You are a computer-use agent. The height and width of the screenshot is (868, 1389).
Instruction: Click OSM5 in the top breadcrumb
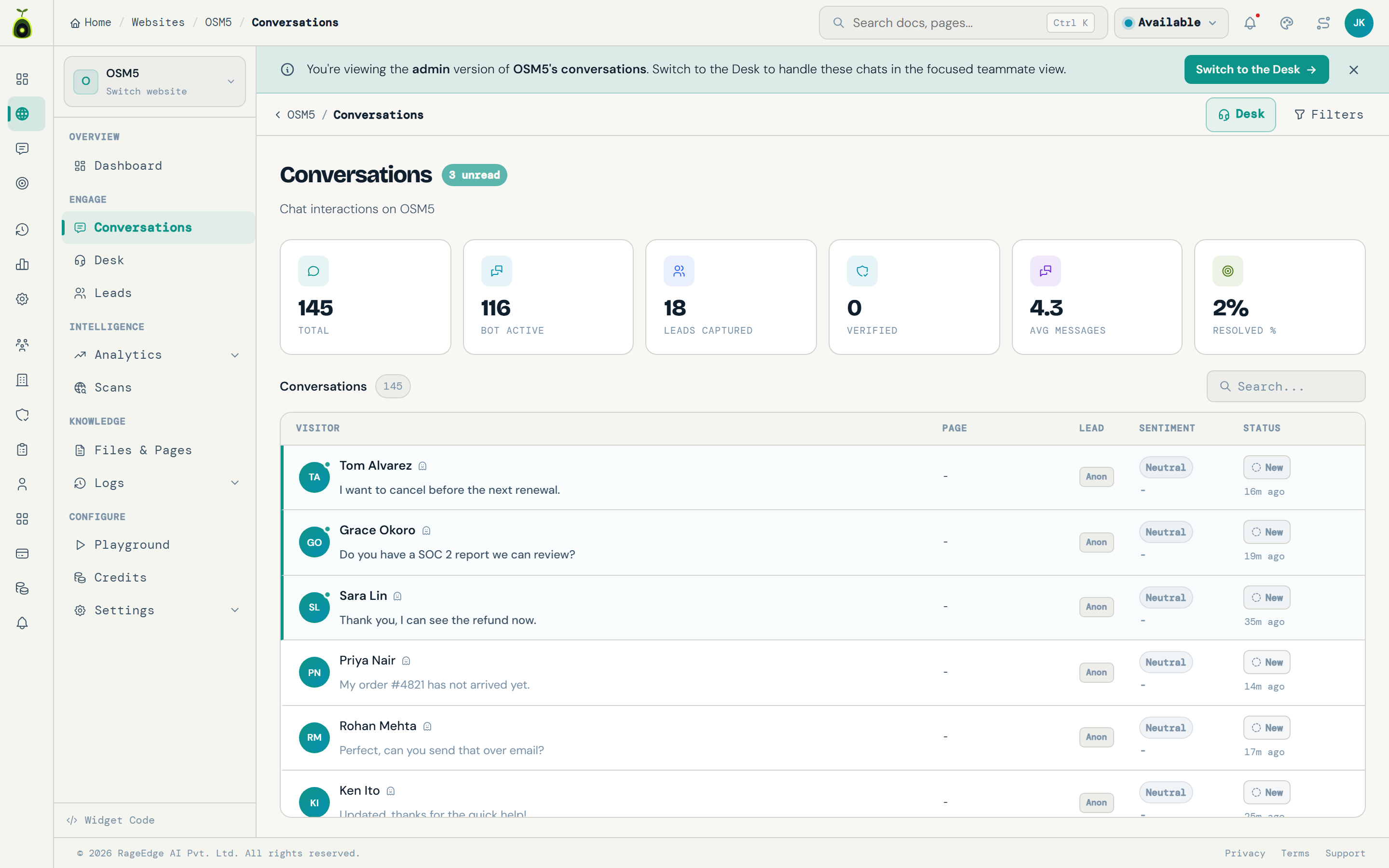click(x=218, y=22)
